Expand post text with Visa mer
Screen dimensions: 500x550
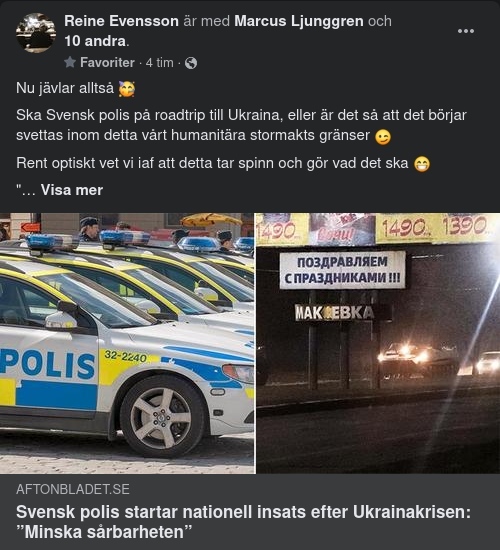pyautogui.click(x=72, y=190)
